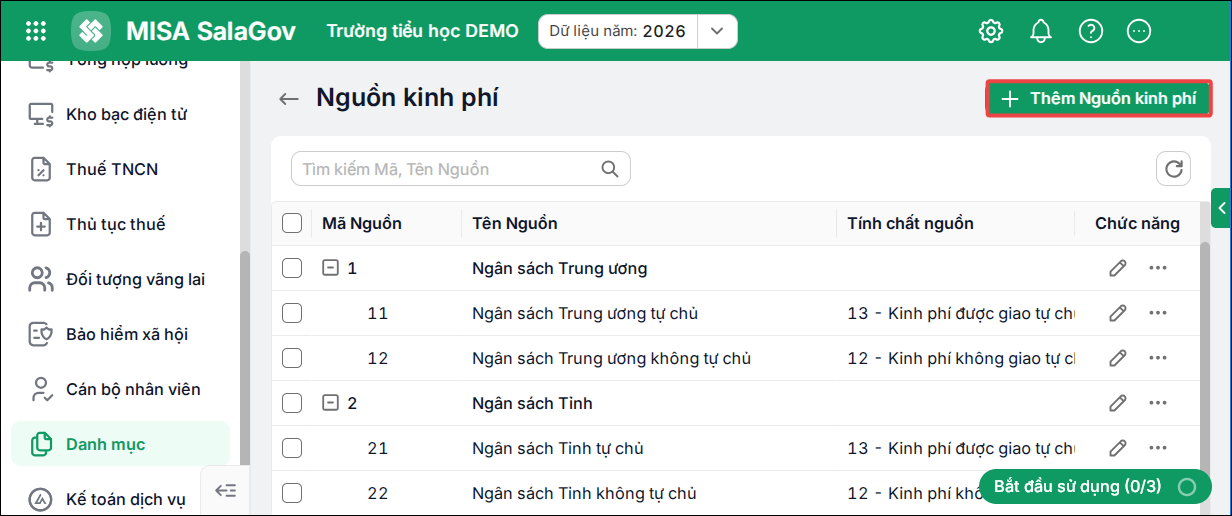
Task: Click the Tìm kiếm Mã, Tên Nguồn search field
Action: point(460,169)
